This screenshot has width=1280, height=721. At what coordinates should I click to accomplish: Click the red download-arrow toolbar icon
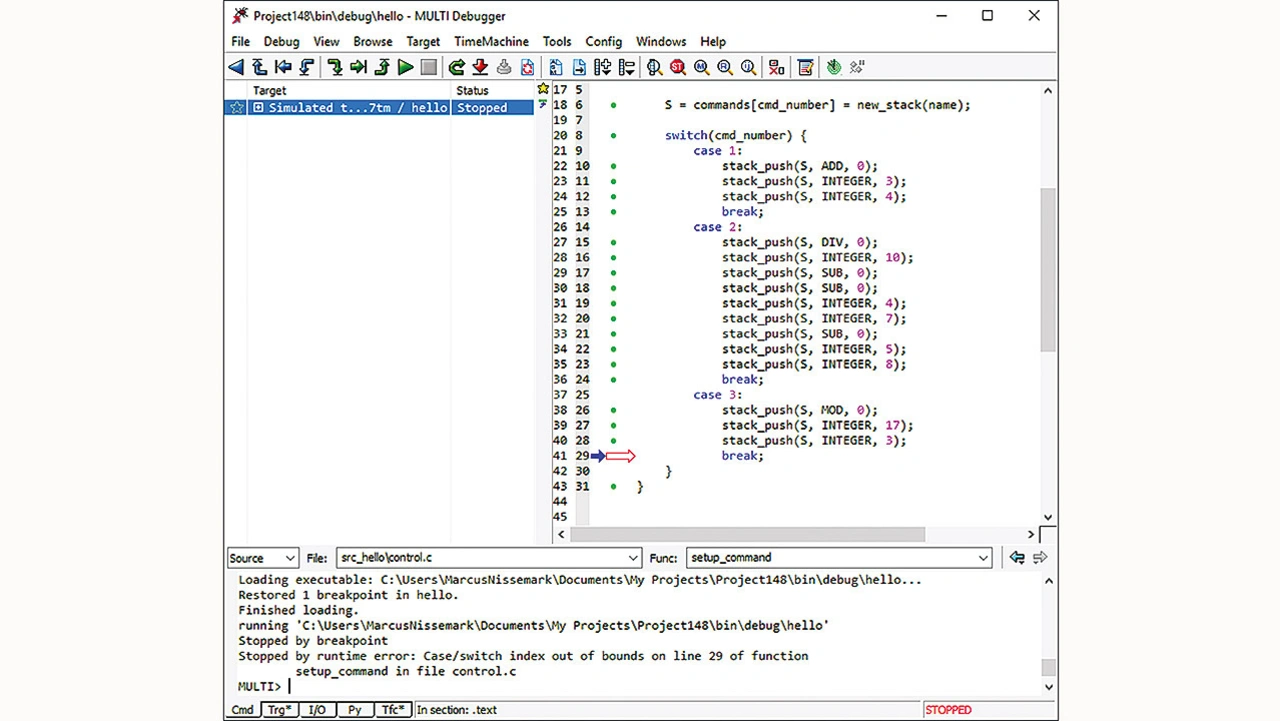(480, 67)
